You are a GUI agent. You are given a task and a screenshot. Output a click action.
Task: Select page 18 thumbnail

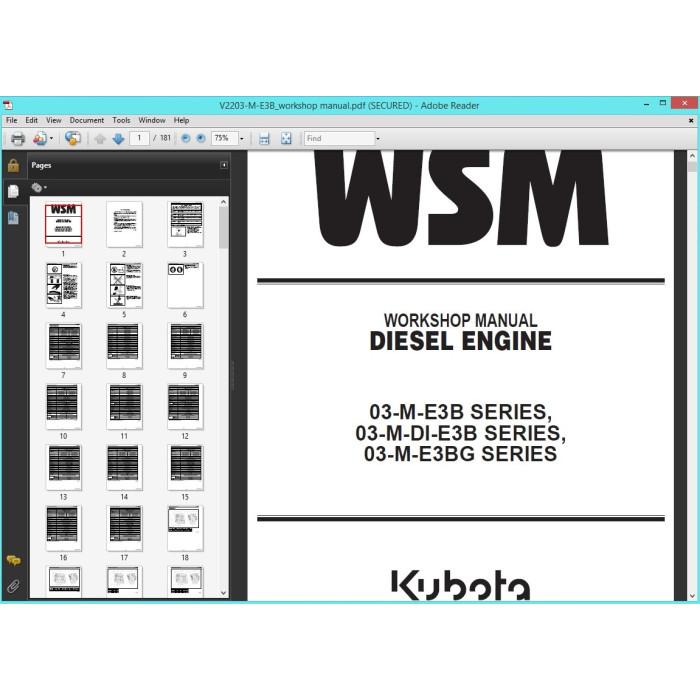185,528
